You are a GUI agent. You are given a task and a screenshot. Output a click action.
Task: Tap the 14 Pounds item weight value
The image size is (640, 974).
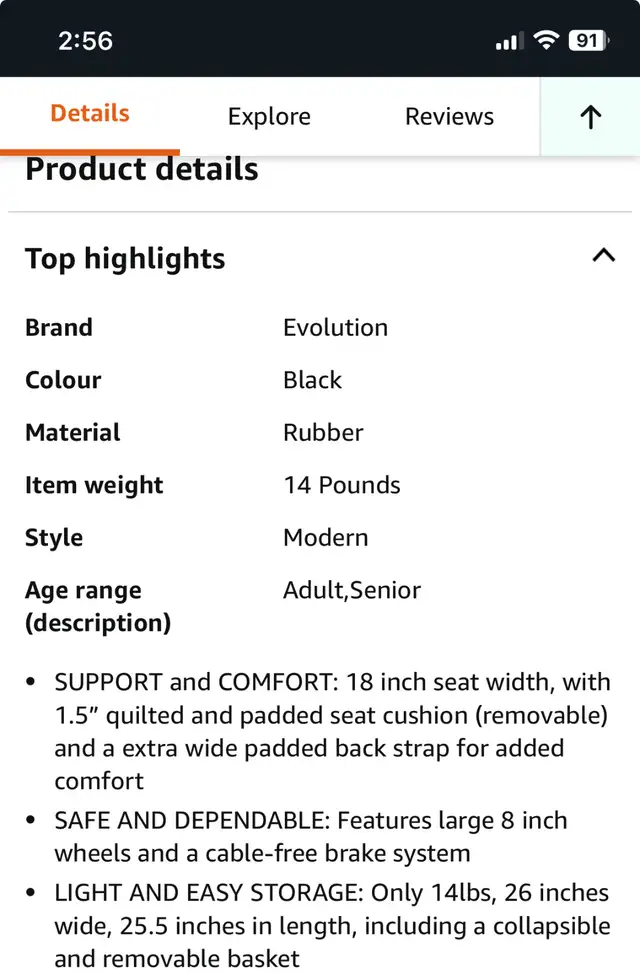(342, 485)
